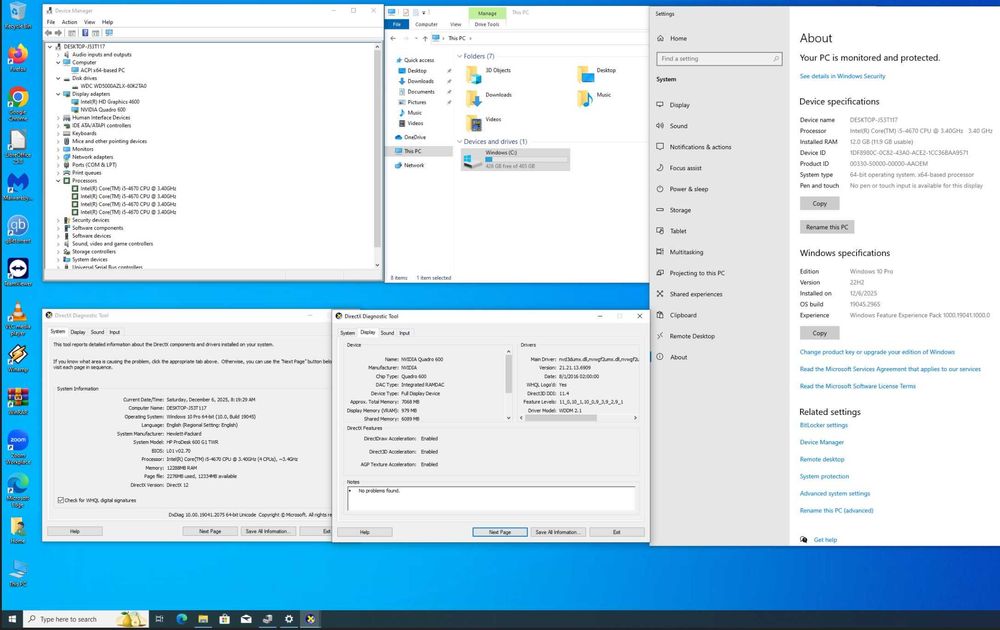
Task: Select OneDrive in Explorer navigation pane
Action: pyautogui.click(x=415, y=137)
